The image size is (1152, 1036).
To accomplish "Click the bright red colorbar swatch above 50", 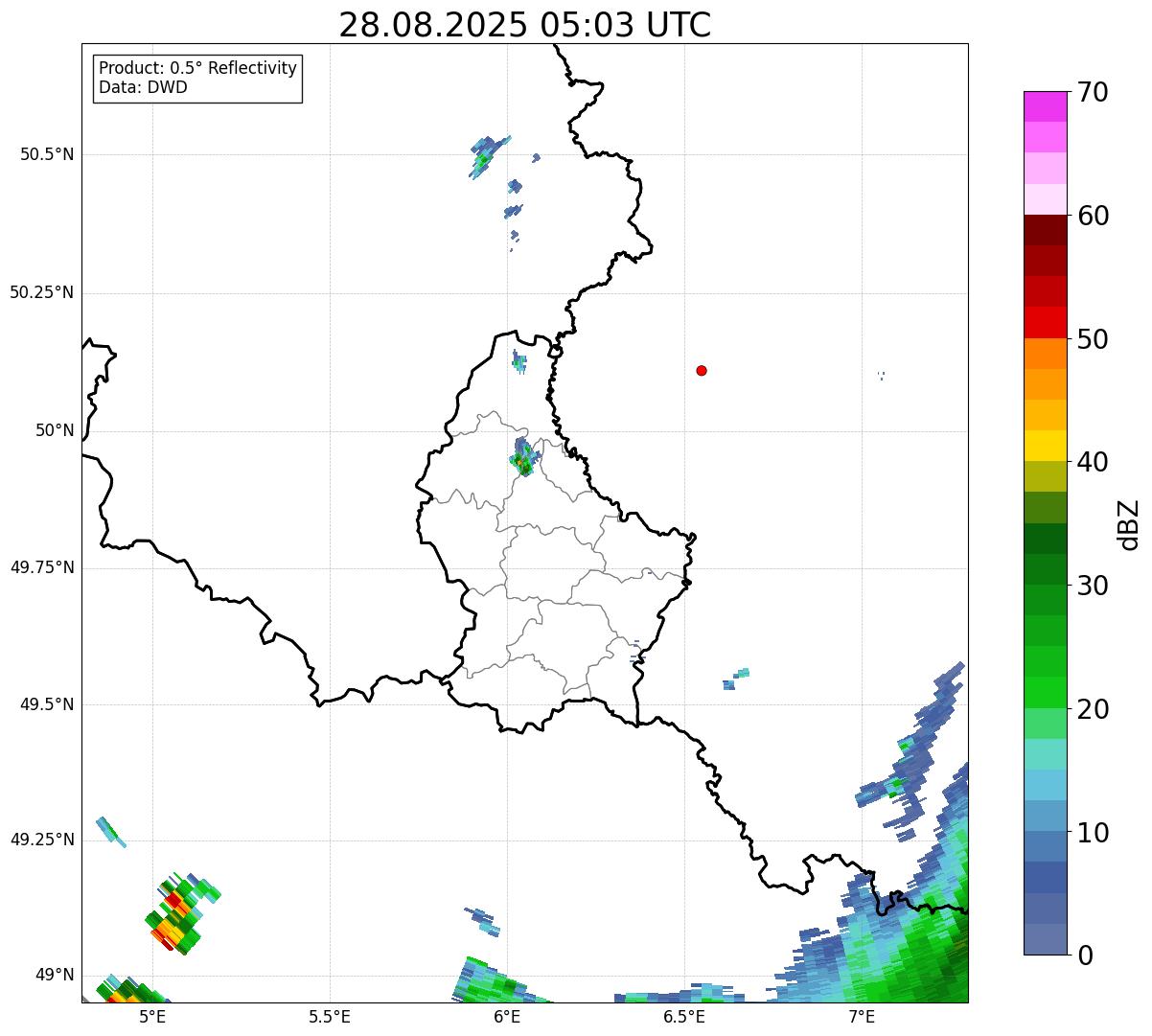I will (1045, 323).
